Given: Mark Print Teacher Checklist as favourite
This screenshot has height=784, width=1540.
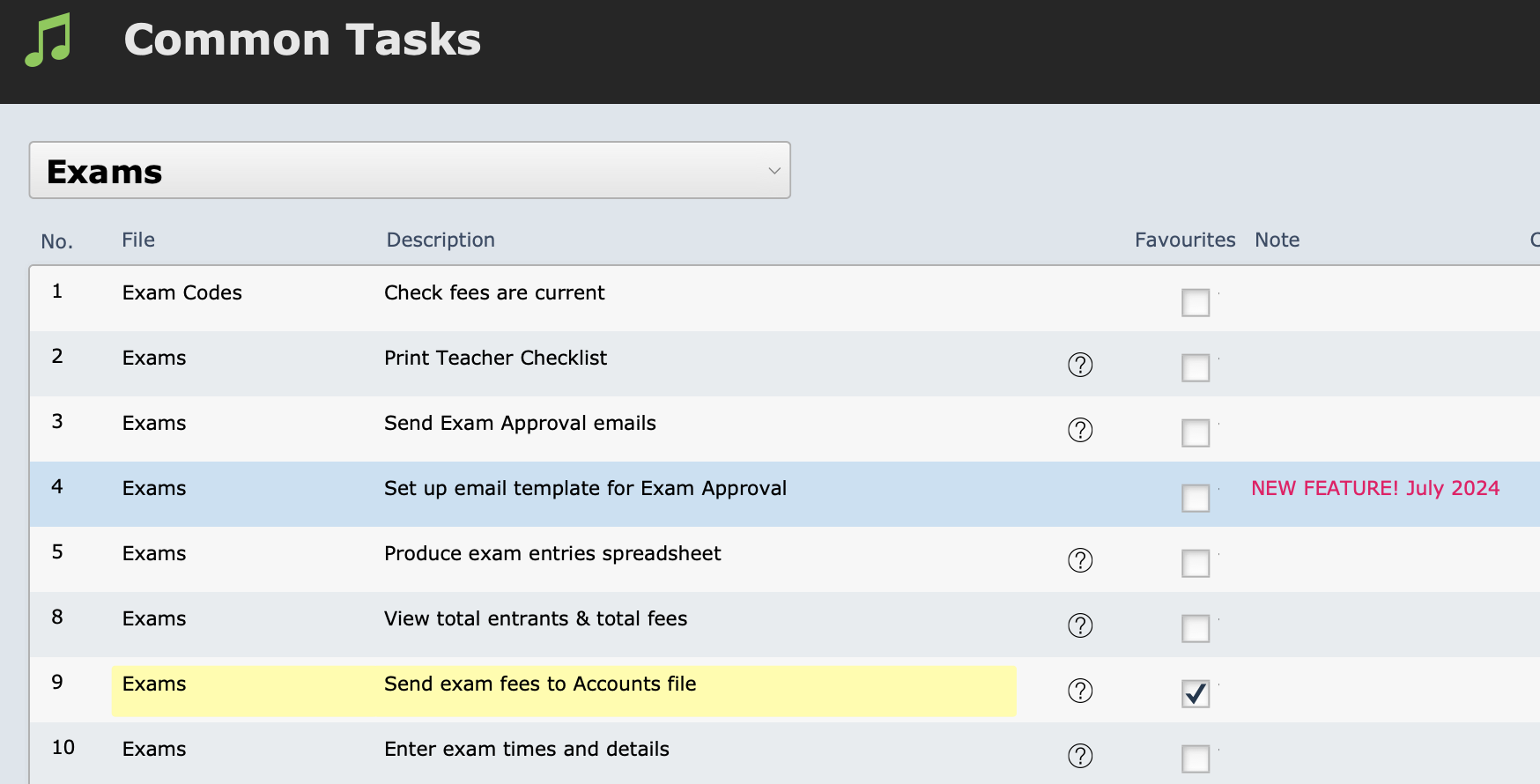Looking at the screenshot, I should (1196, 368).
